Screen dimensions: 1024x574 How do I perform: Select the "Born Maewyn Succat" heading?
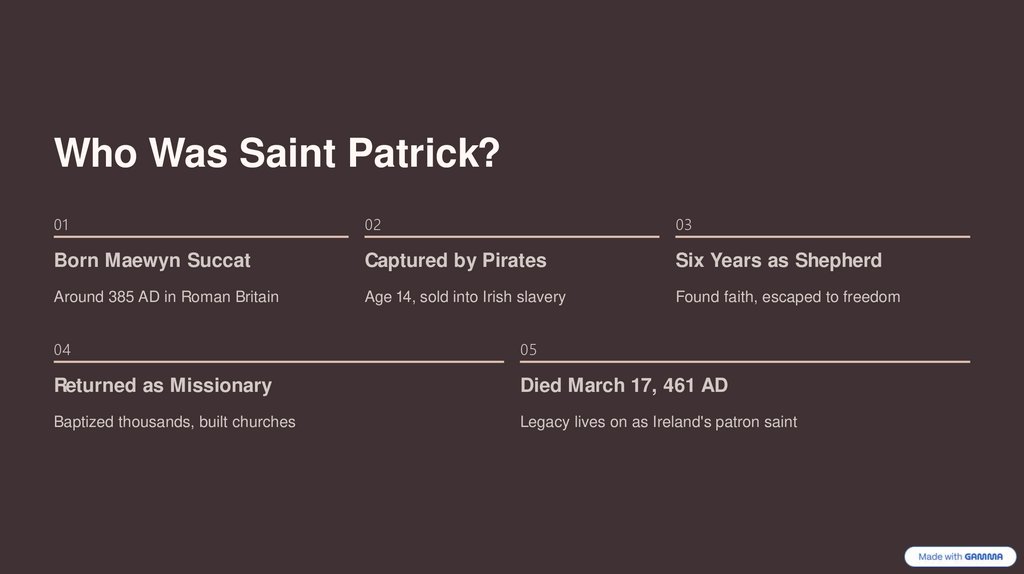coord(152,261)
